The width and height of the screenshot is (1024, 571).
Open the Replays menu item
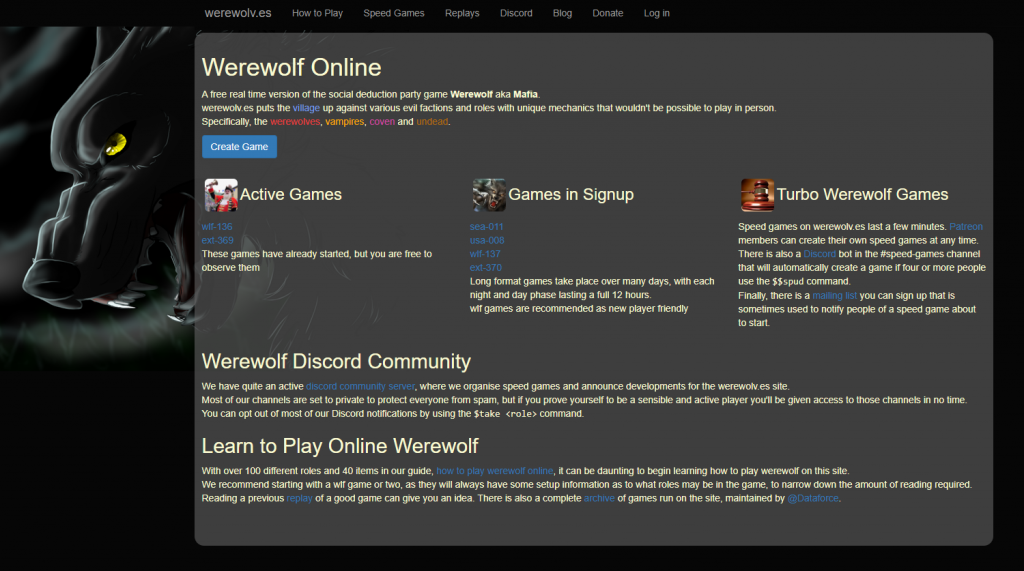[462, 13]
